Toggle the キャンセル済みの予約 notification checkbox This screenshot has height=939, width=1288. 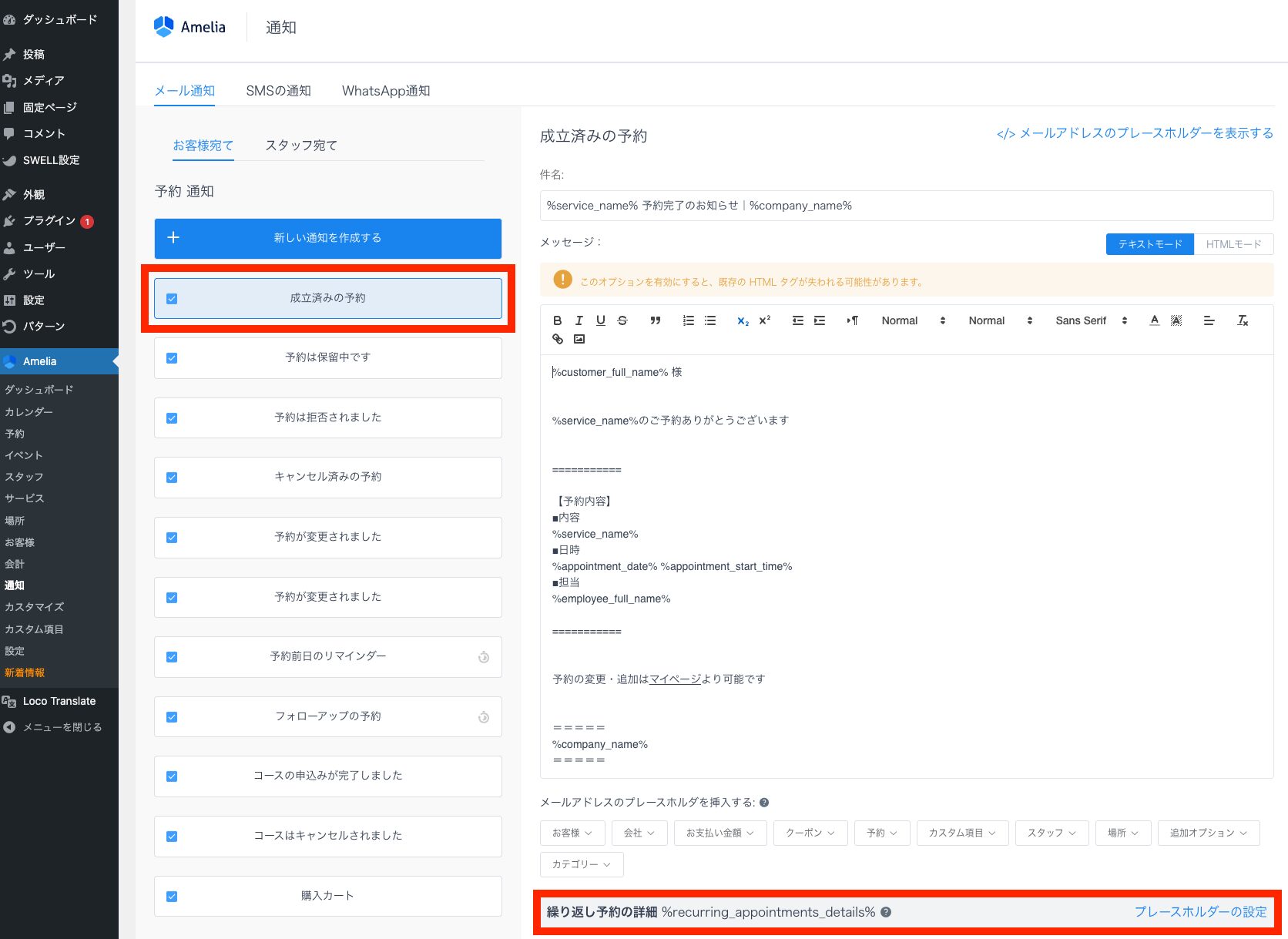[172, 478]
